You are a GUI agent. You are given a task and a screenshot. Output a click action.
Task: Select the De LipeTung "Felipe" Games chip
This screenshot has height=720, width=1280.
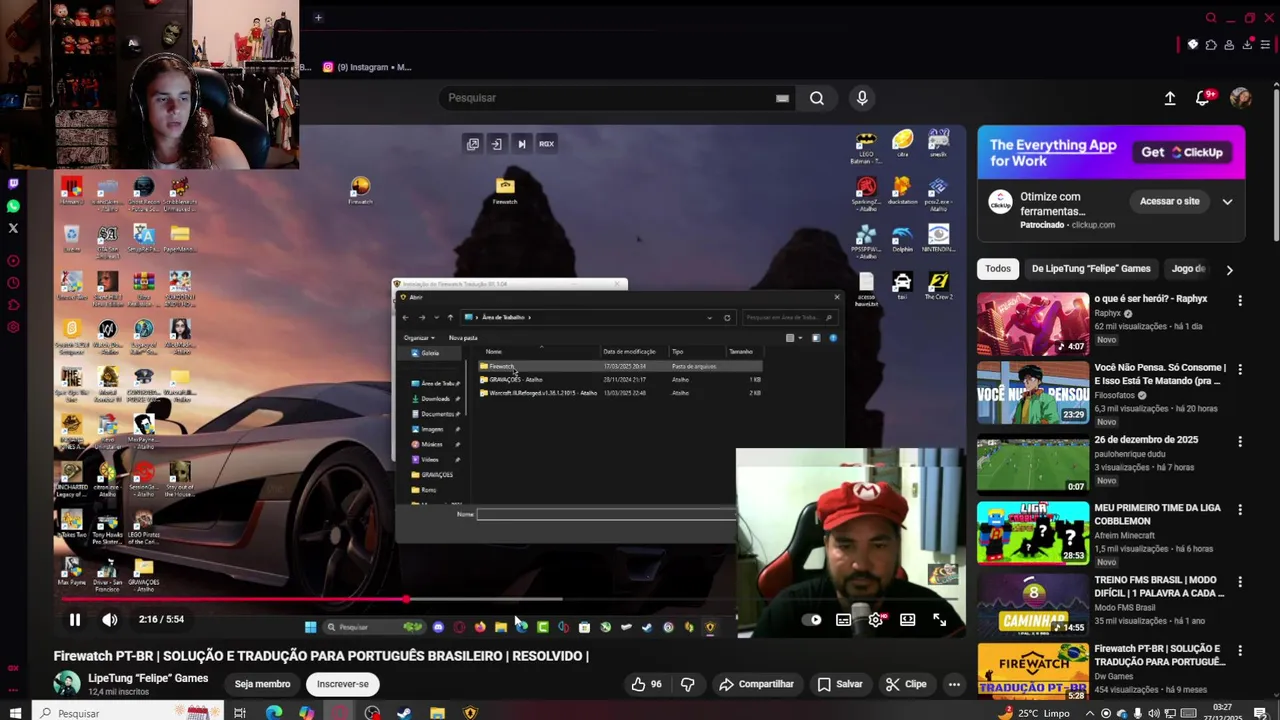[x=1091, y=268]
